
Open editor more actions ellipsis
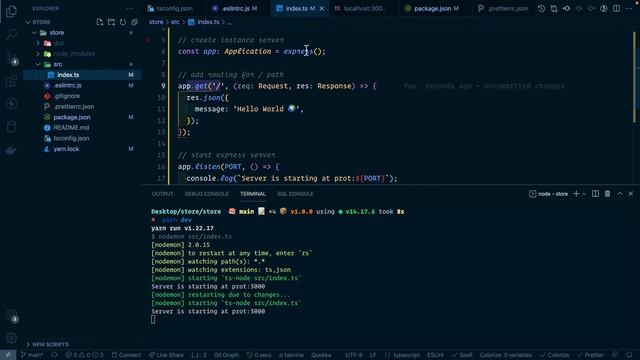(x=629, y=9)
